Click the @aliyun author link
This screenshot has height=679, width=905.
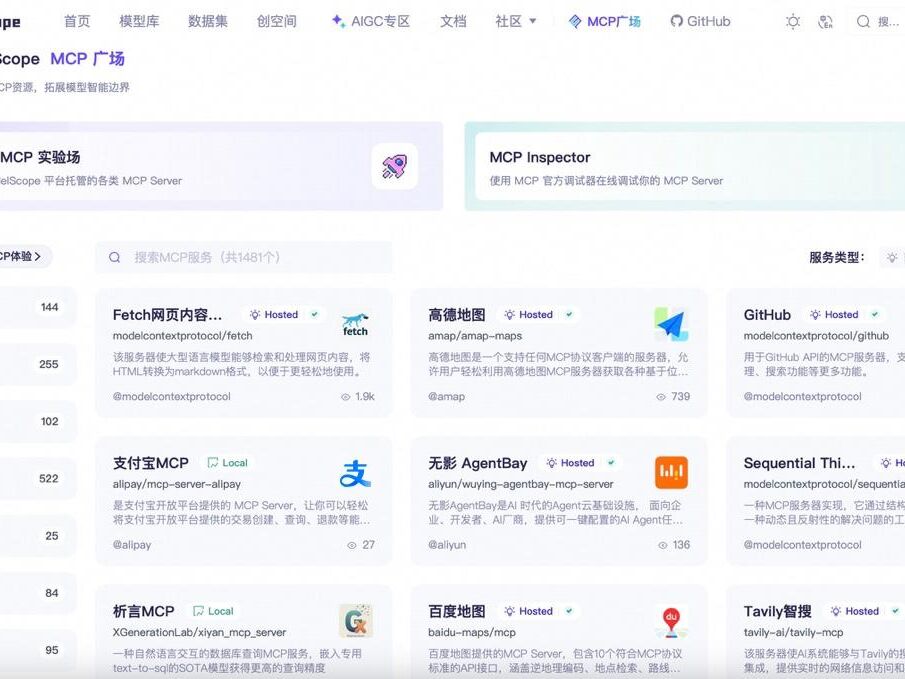click(447, 545)
